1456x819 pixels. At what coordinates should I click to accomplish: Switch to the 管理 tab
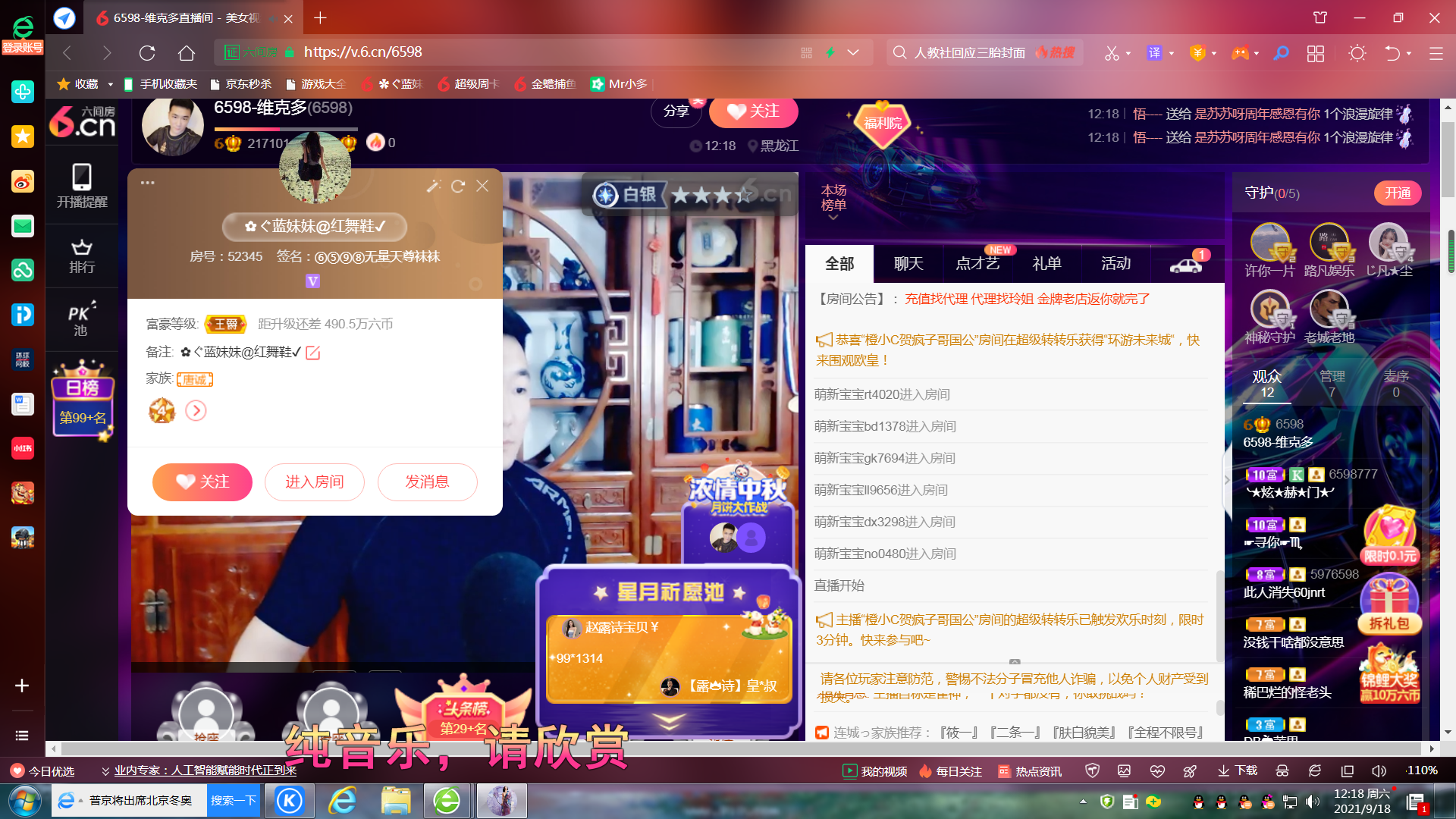(1332, 384)
